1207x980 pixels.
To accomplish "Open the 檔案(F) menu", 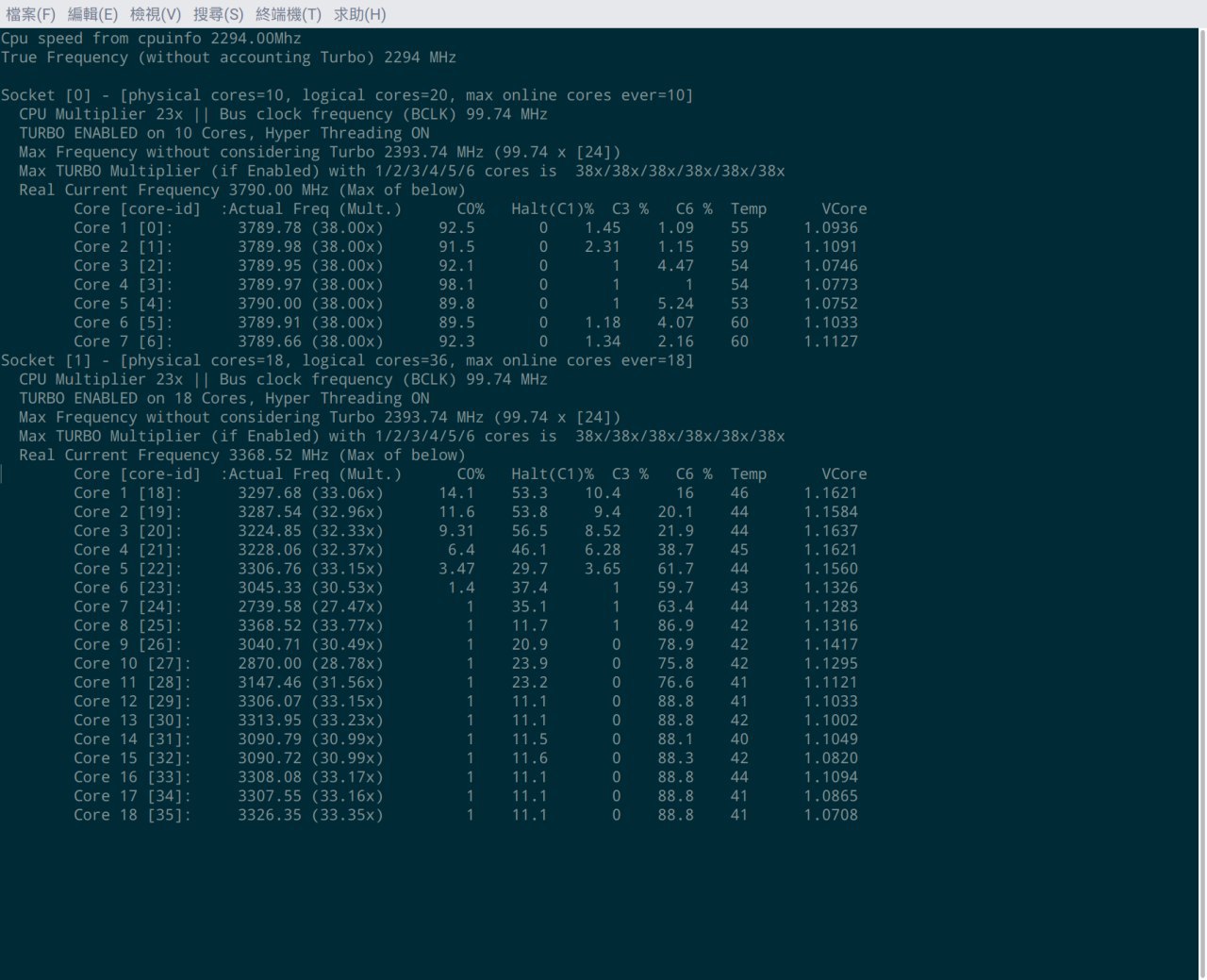I will (x=30, y=14).
